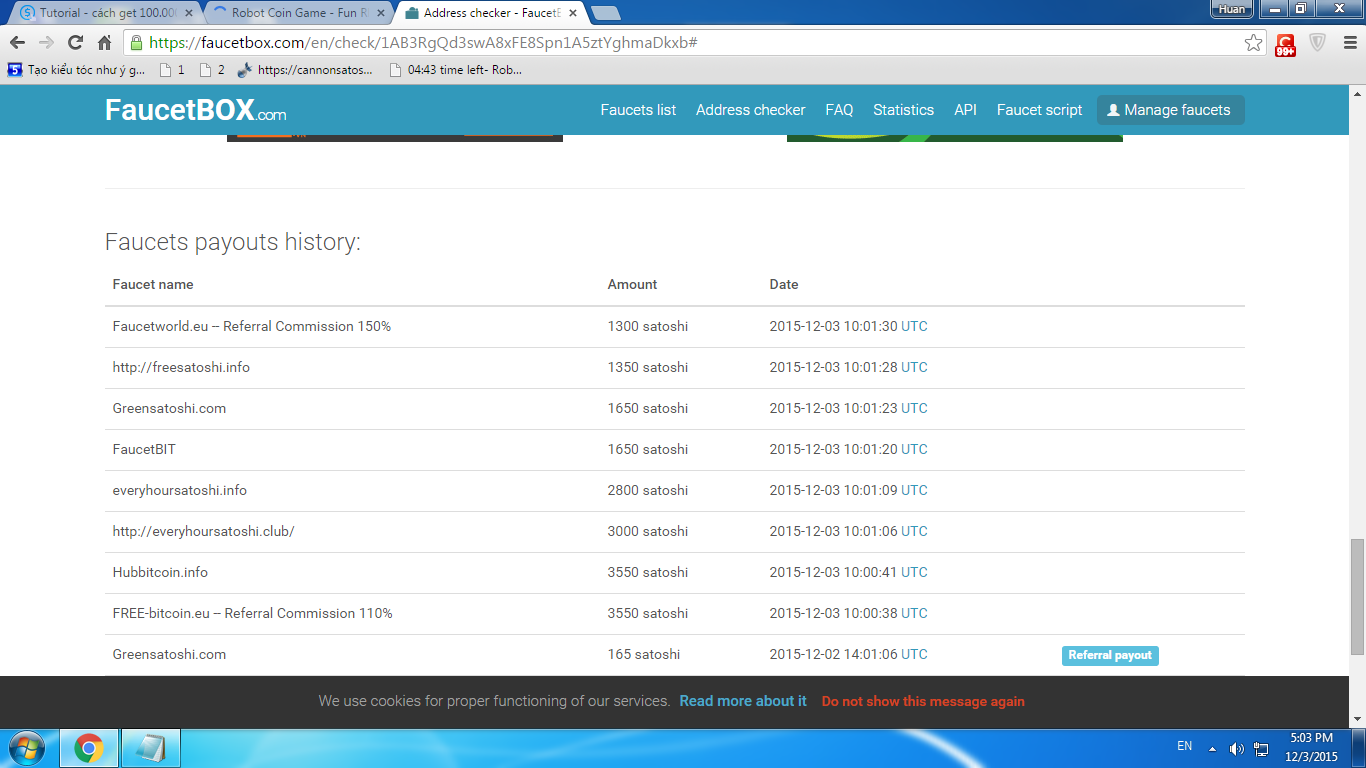This screenshot has height=768, width=1366.
Task: Click UTC link in Faucetworld.eu row
Action: click(914, 326)
